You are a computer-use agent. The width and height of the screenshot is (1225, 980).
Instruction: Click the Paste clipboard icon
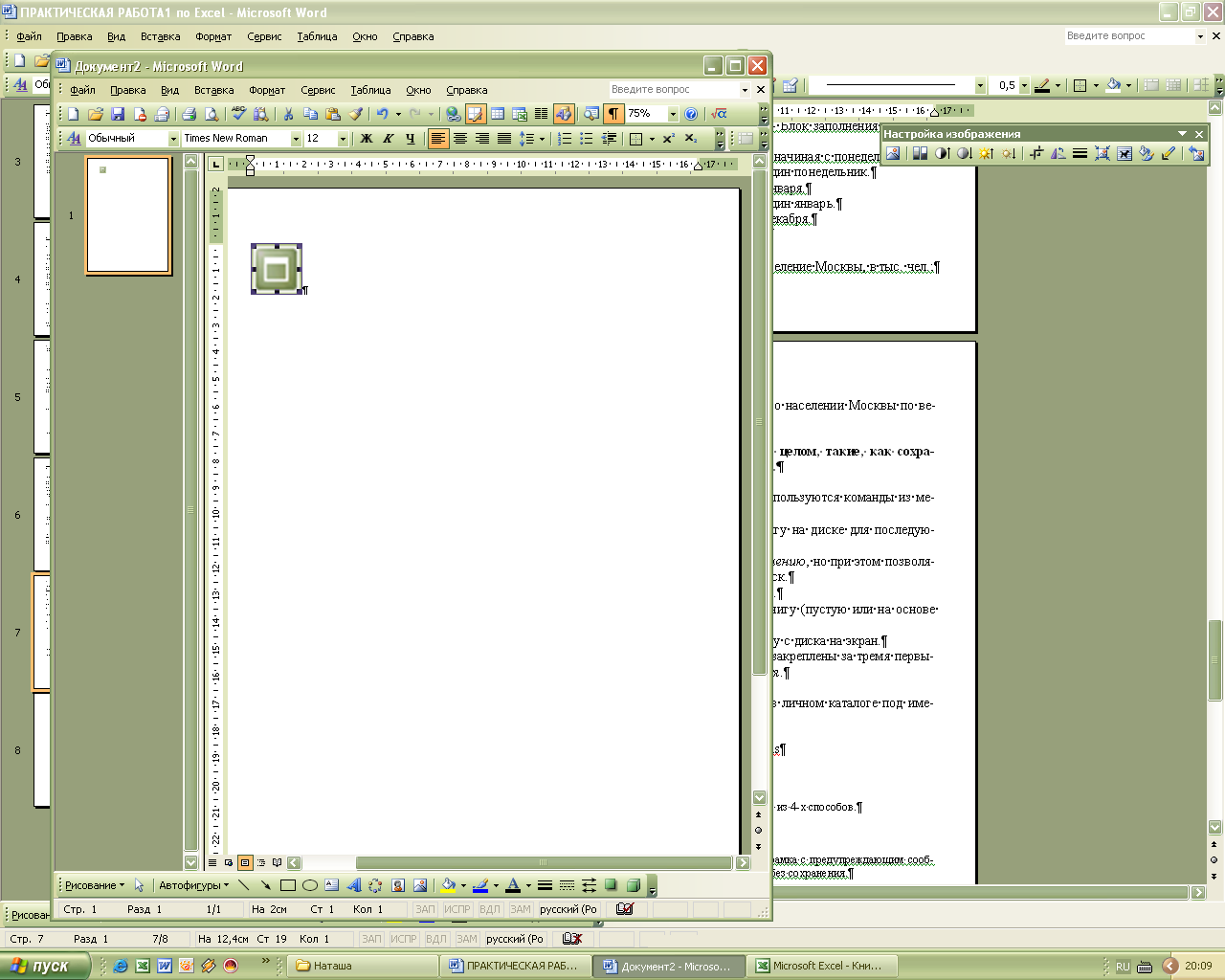pyautogui.click(x=333, y=114)
